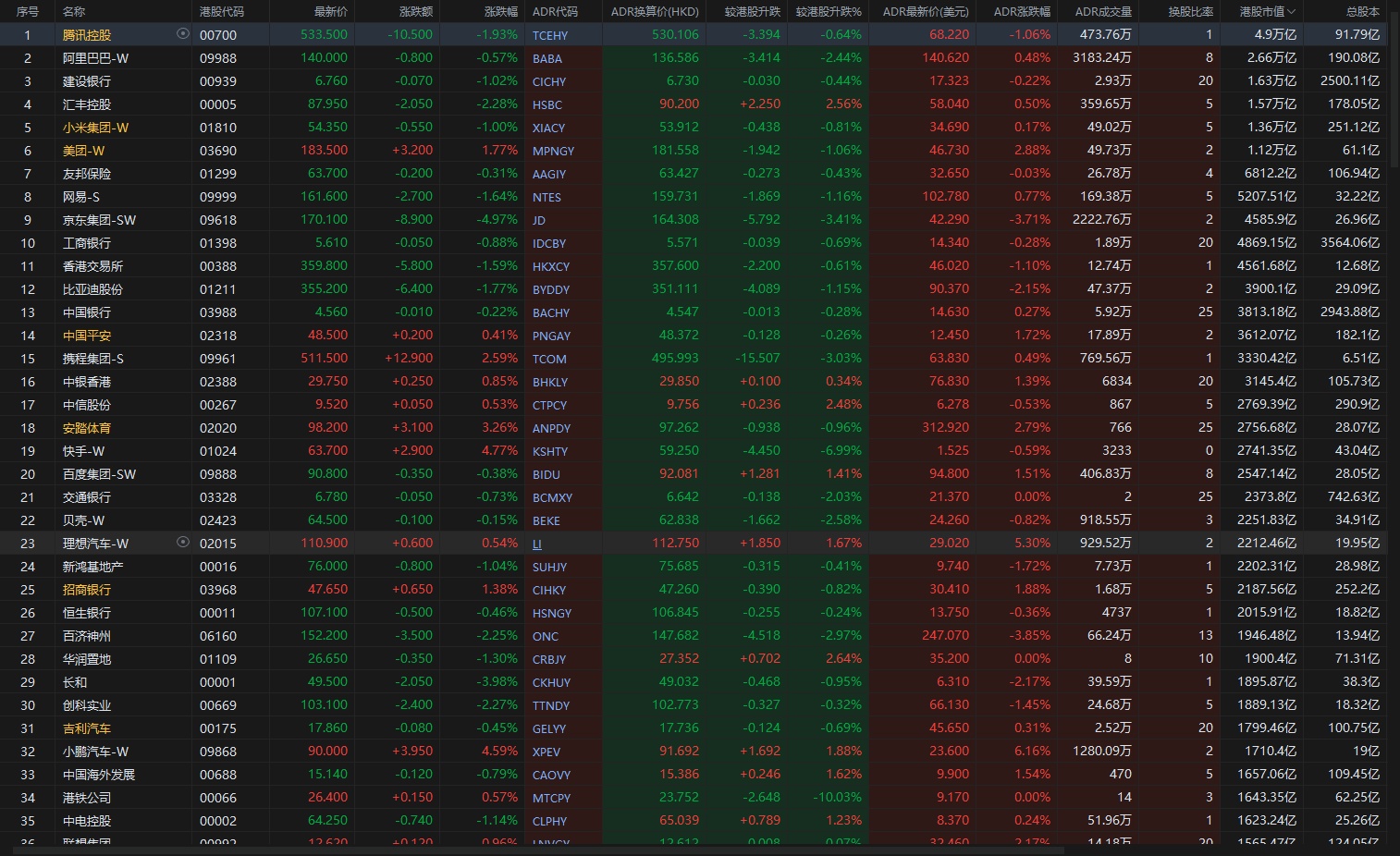Sort by 最新价 column header
This screenshot has height=856, width=1400.
click(x=330, y=12)
